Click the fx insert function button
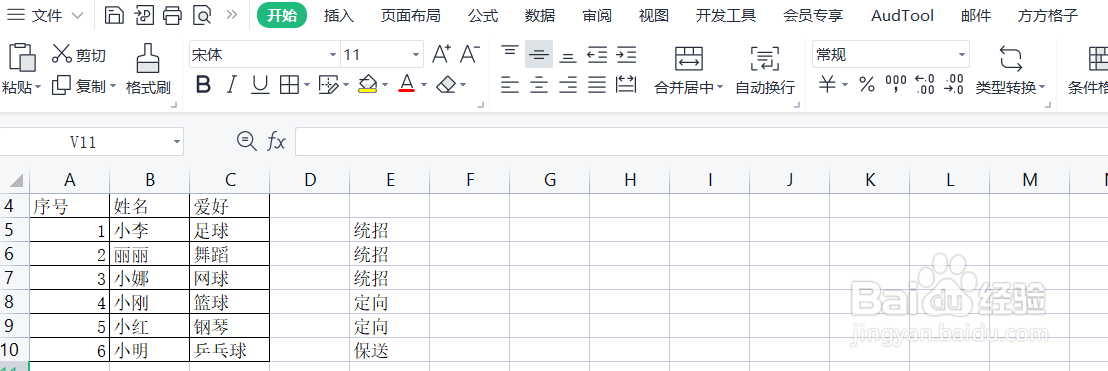Image resolution: width=1108 pixels, height=371 pixels. (x=276, y=141)
